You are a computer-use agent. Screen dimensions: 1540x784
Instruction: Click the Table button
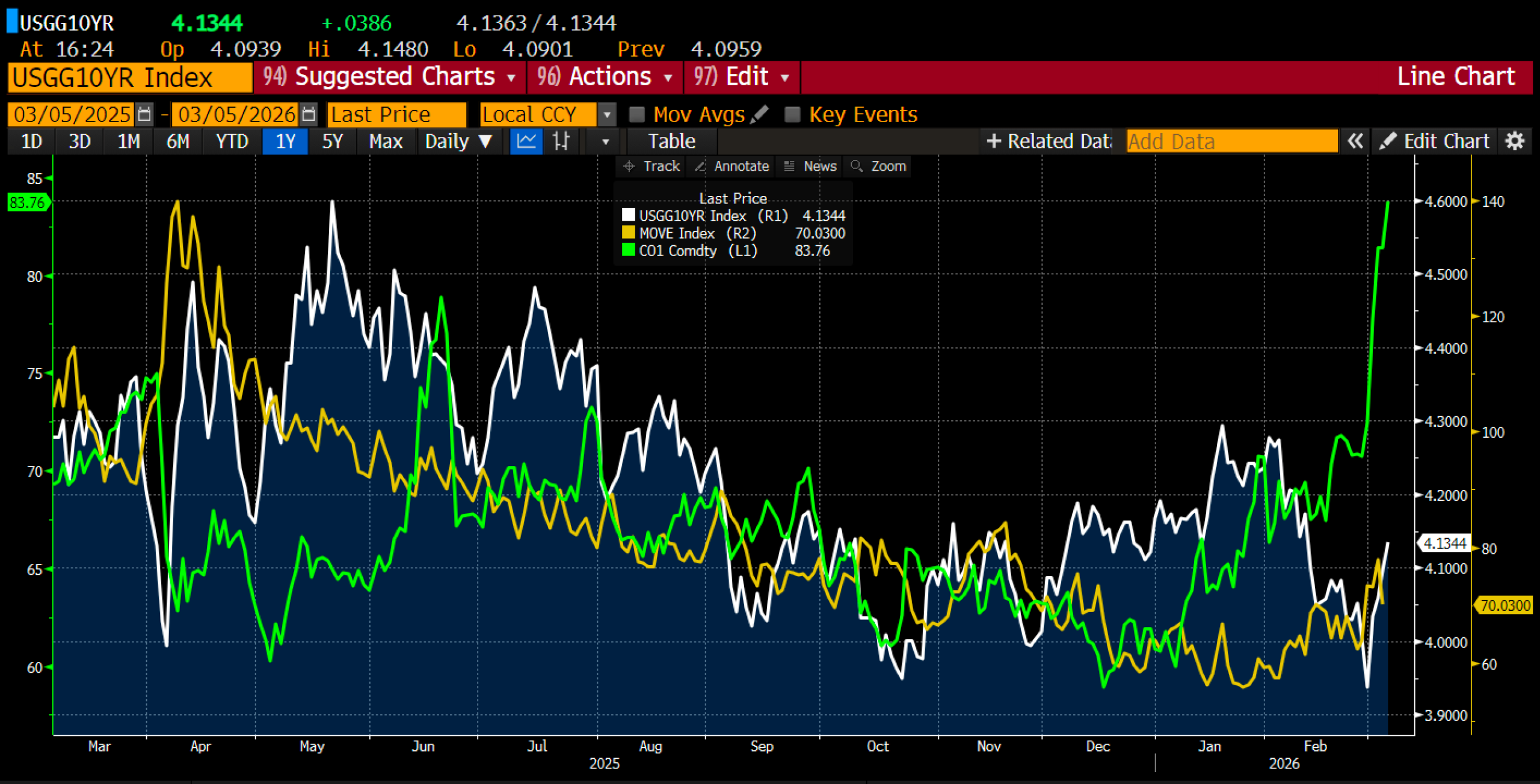click(x=671, y=141)
